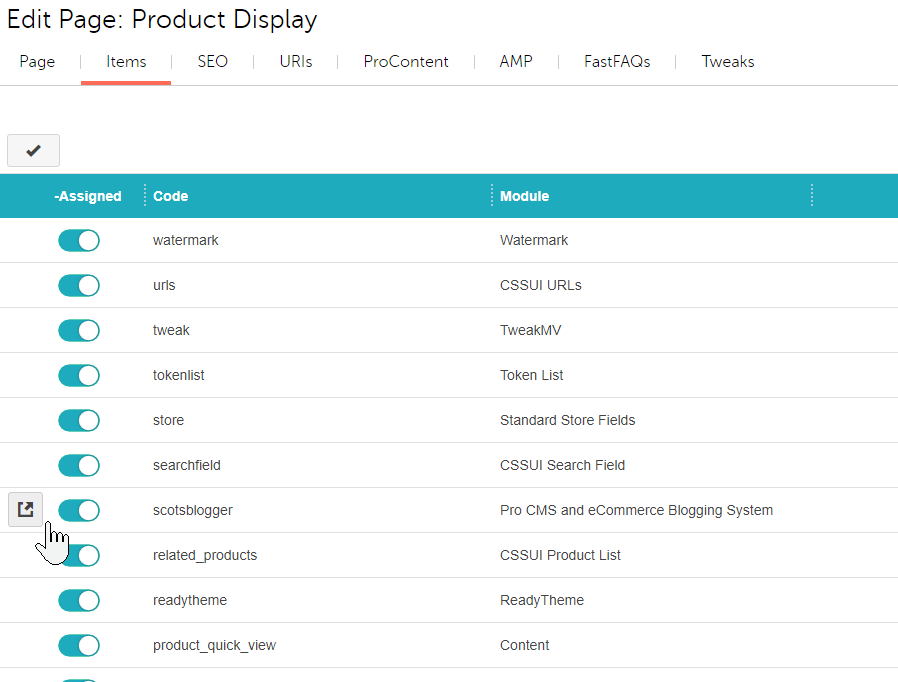The height and width of the screenshot is (682, 898).
Task: Open the scotsblogger item with the pop-out icon
Action: pos(26,510)
